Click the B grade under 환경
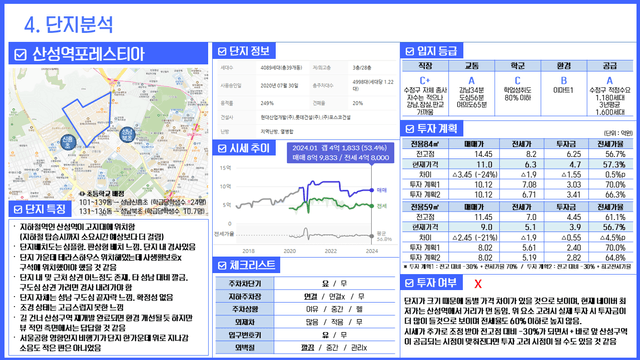The image size is (640, 360). click(564, 81)
